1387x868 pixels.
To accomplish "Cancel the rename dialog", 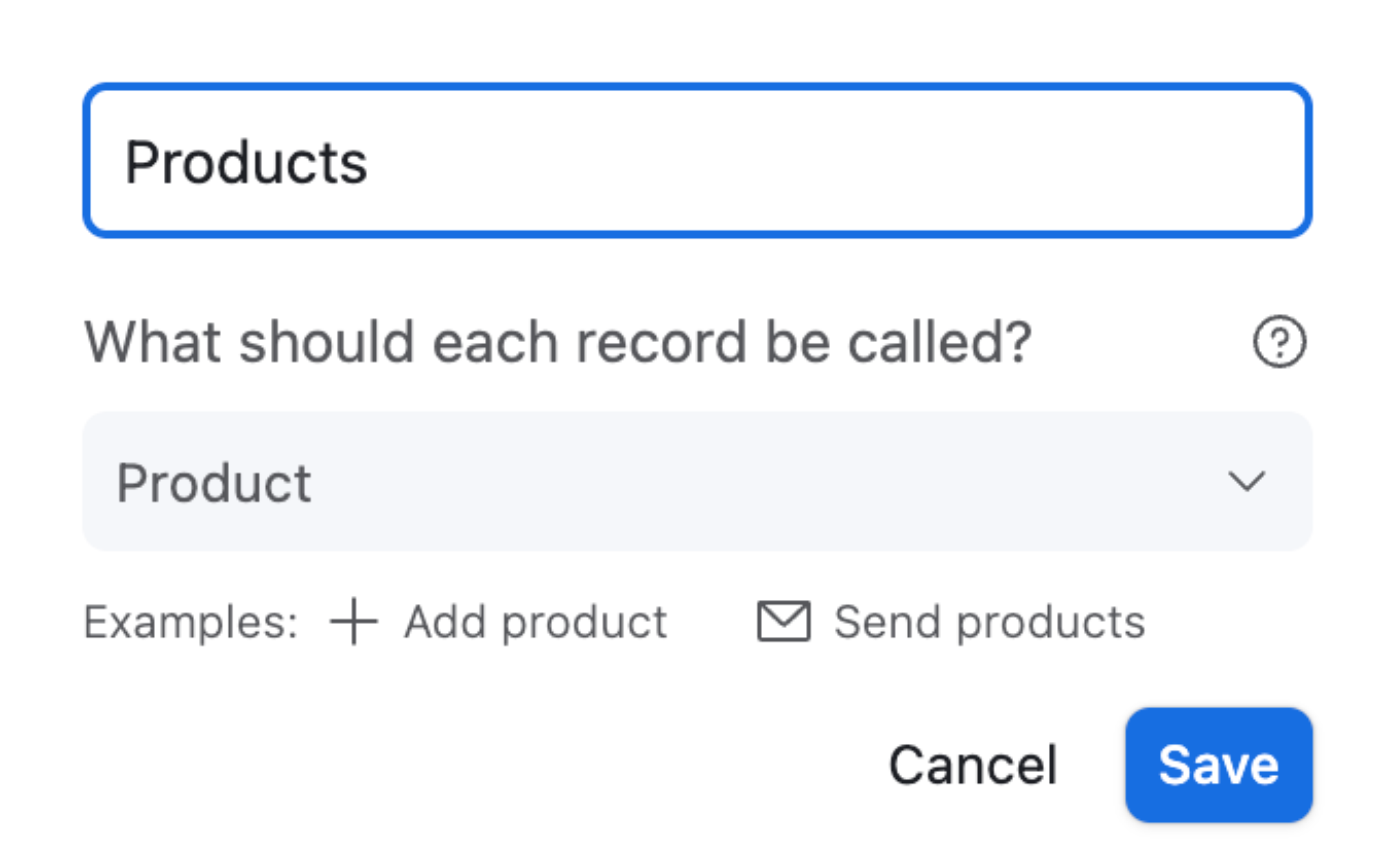I will pos(973,764).
